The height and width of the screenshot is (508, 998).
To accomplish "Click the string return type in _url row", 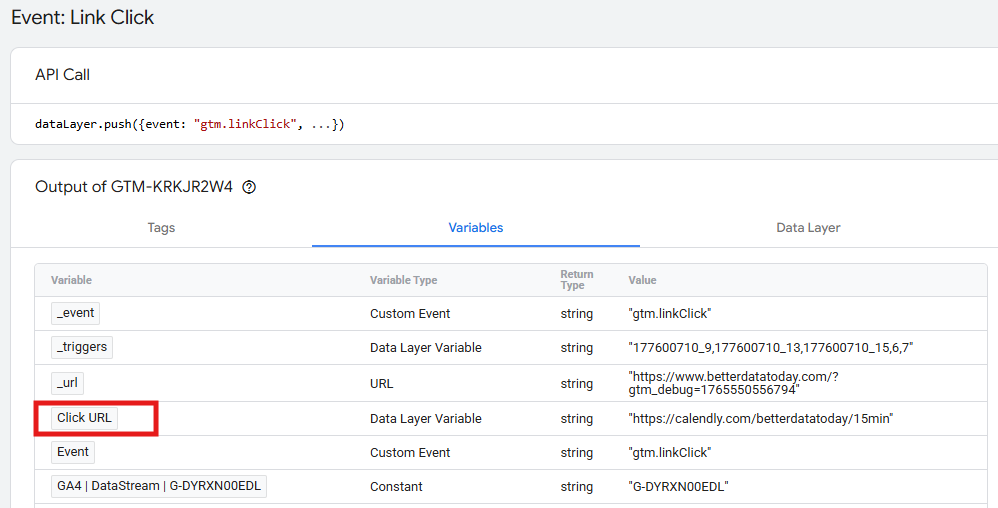I will pos(577,384).
